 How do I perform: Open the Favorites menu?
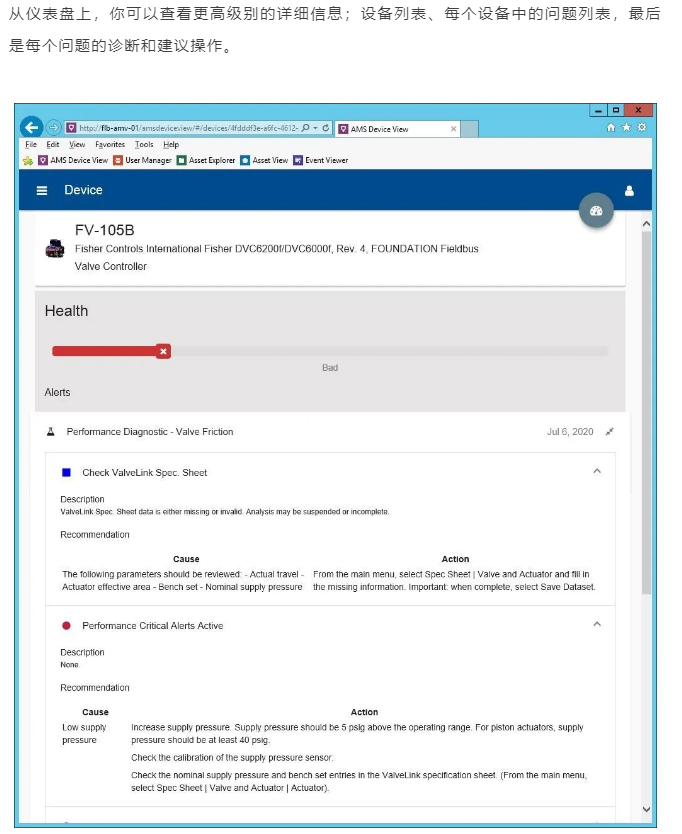(x=110, y=144)
